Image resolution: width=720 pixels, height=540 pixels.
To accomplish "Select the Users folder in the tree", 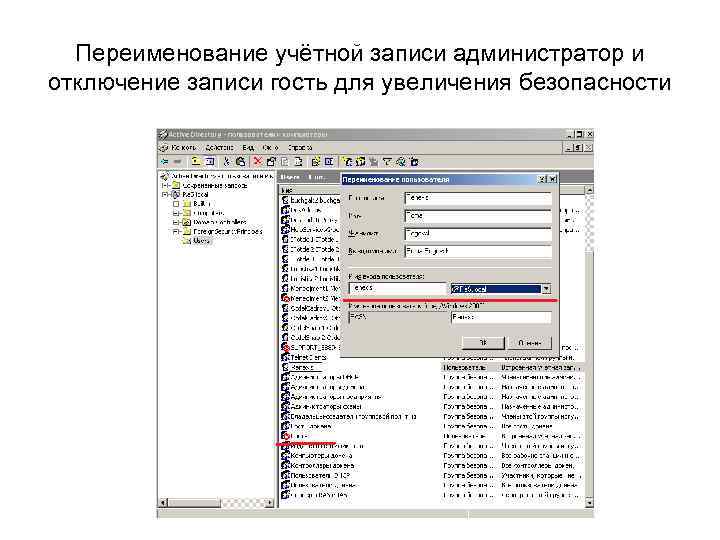I will [201, 241].
